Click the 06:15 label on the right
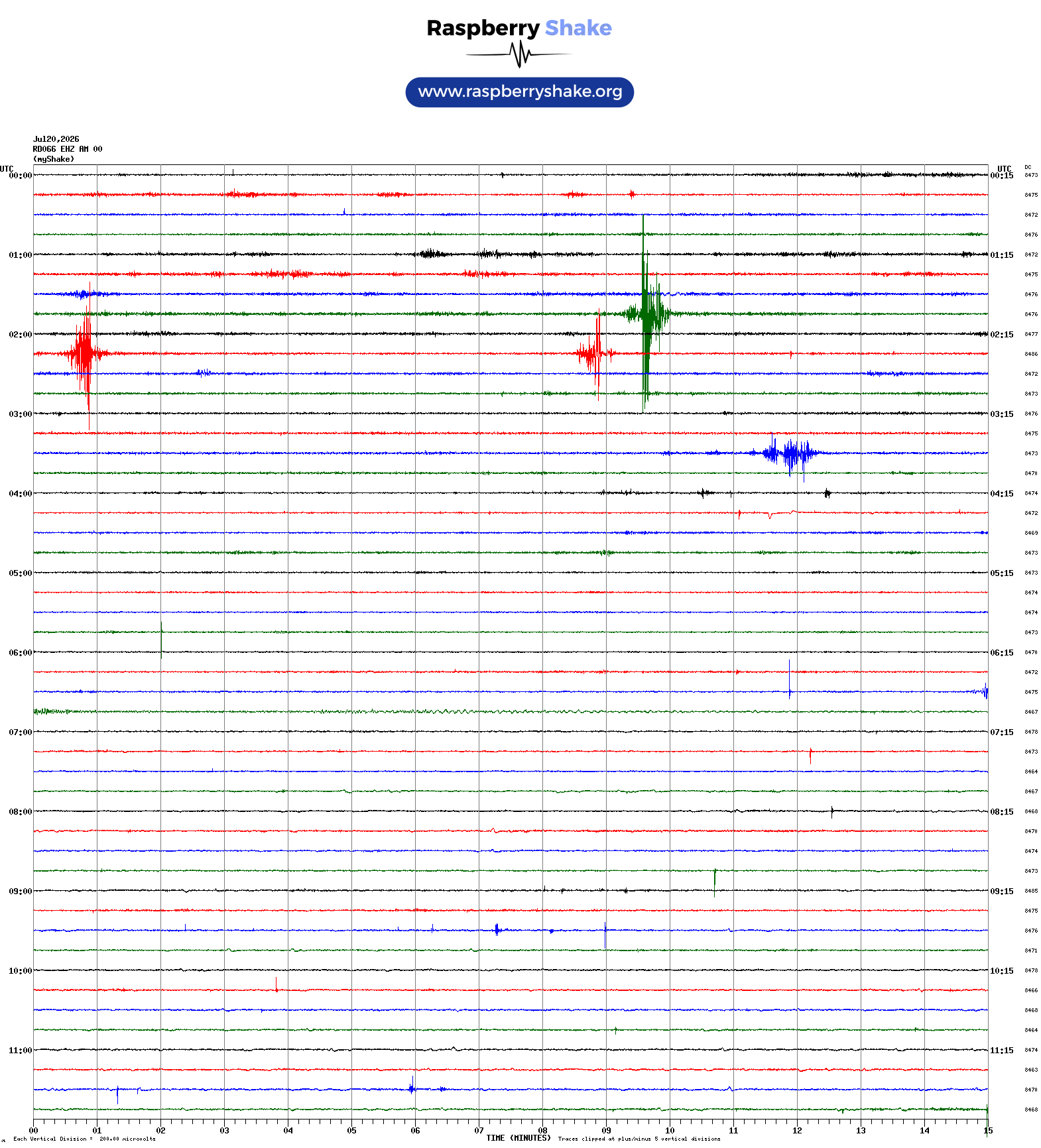Image resolution: width=1041 pixels, height=1148 pixels. [x=1002, y=653]
